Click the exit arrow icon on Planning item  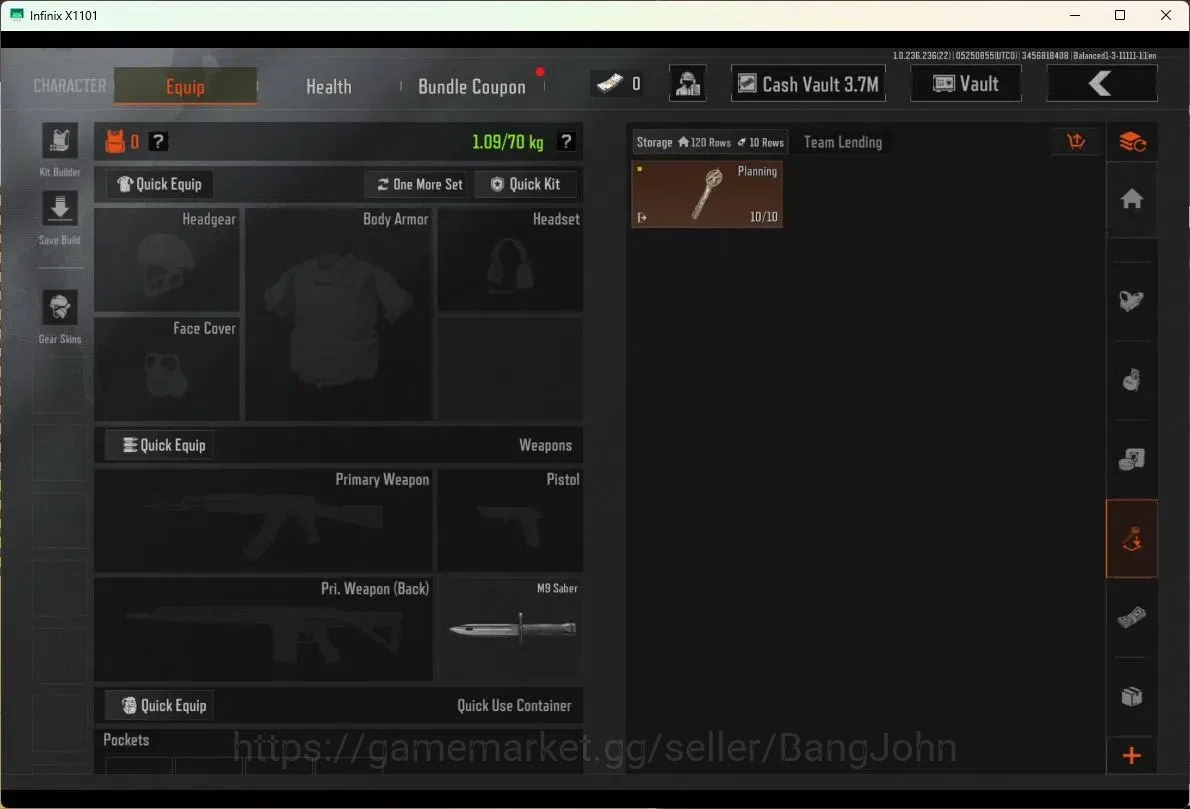(x=642, y=218)
